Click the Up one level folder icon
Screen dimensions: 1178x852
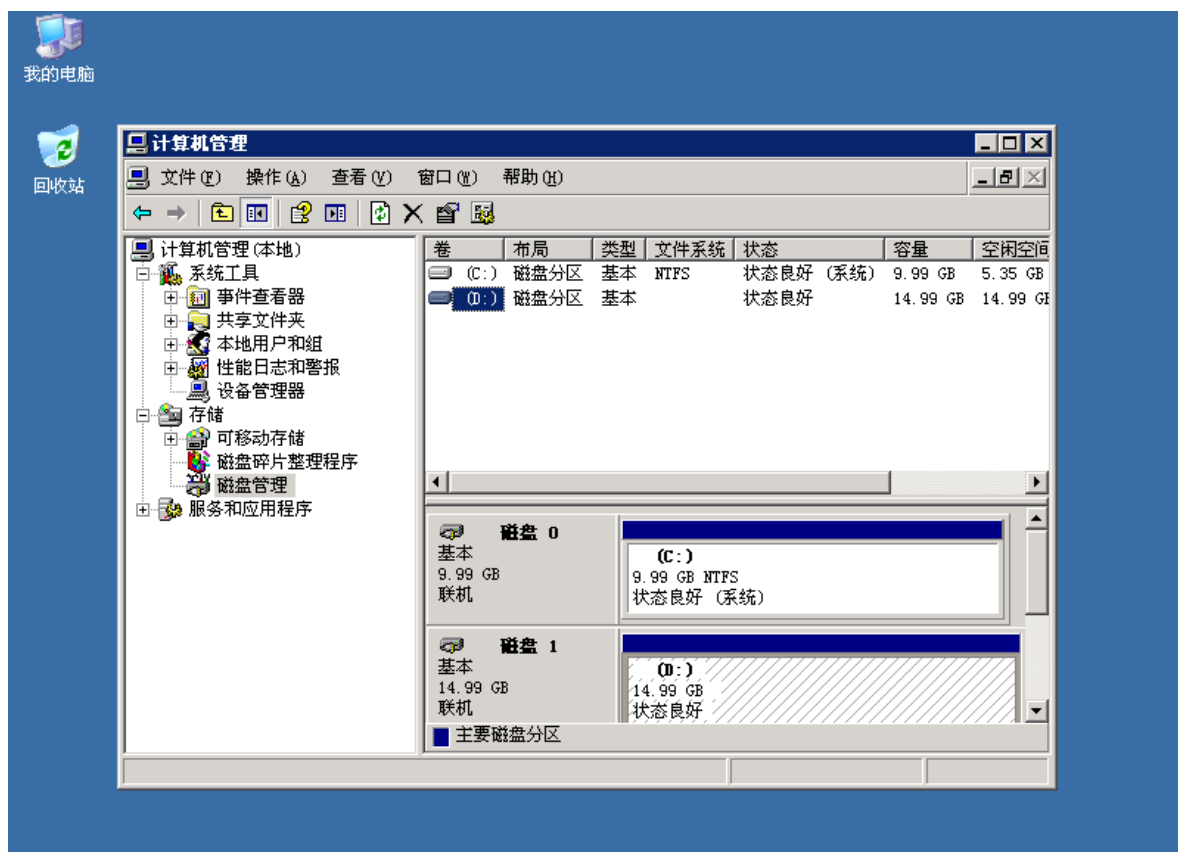pos(223,212)
